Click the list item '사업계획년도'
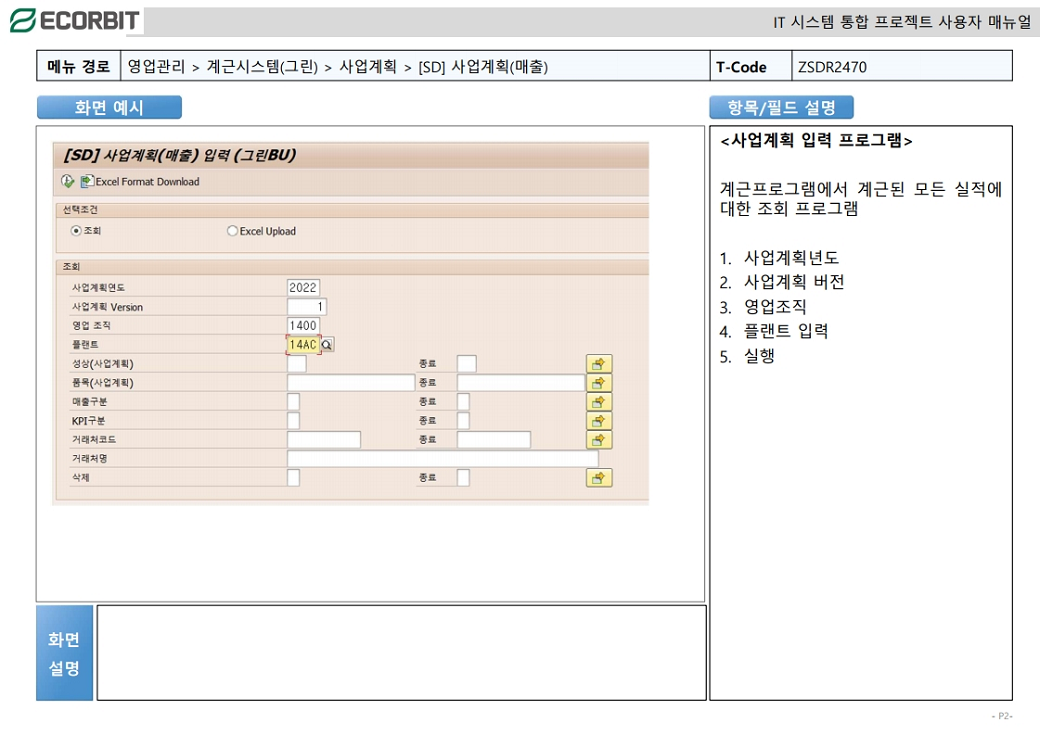This screenshot has height=735, width=1040. [x=791, y=257]
